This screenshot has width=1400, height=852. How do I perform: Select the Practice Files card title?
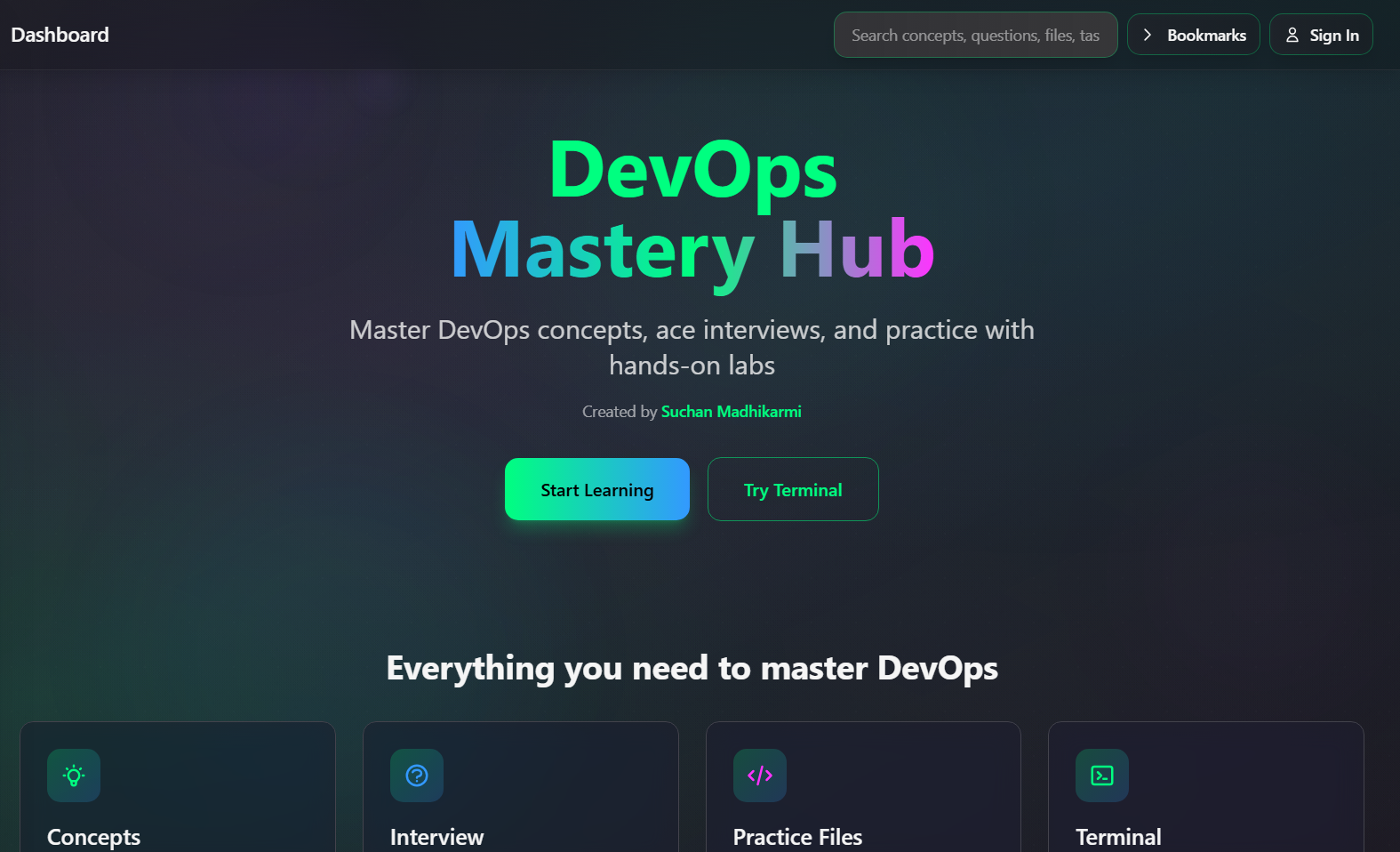(797, 837)
